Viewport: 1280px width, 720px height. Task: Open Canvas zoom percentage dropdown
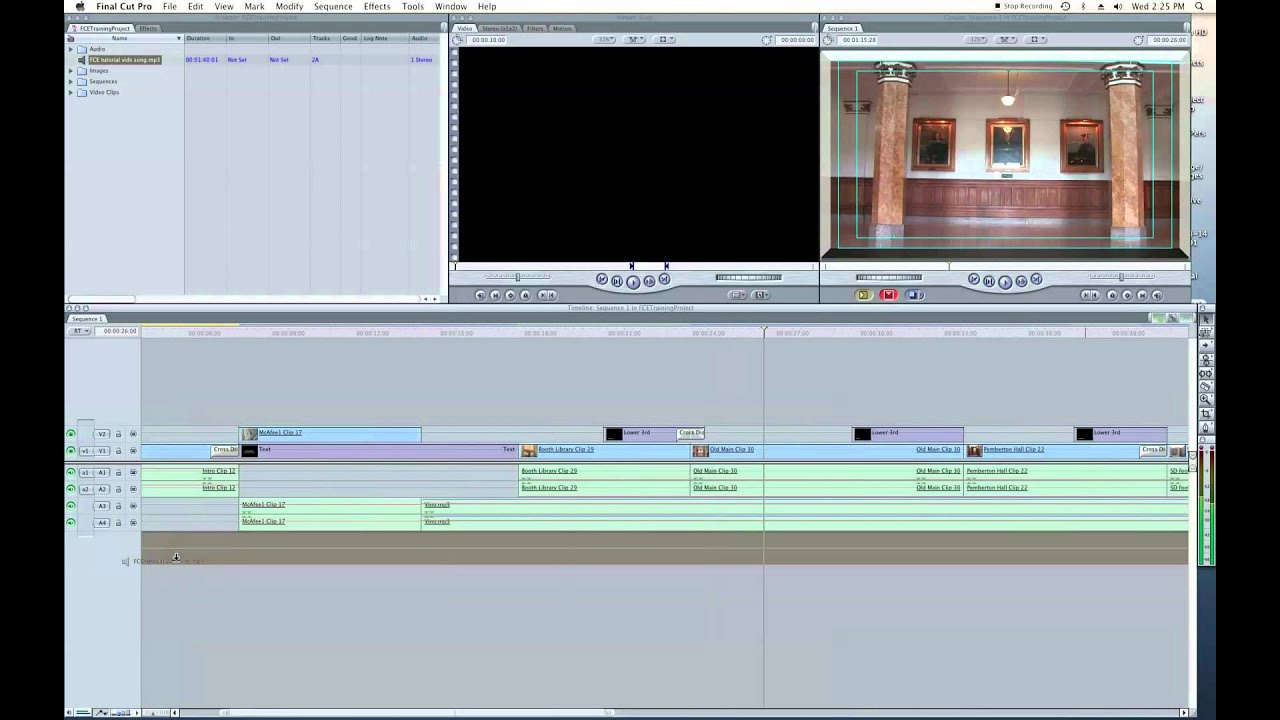[978, 40]
